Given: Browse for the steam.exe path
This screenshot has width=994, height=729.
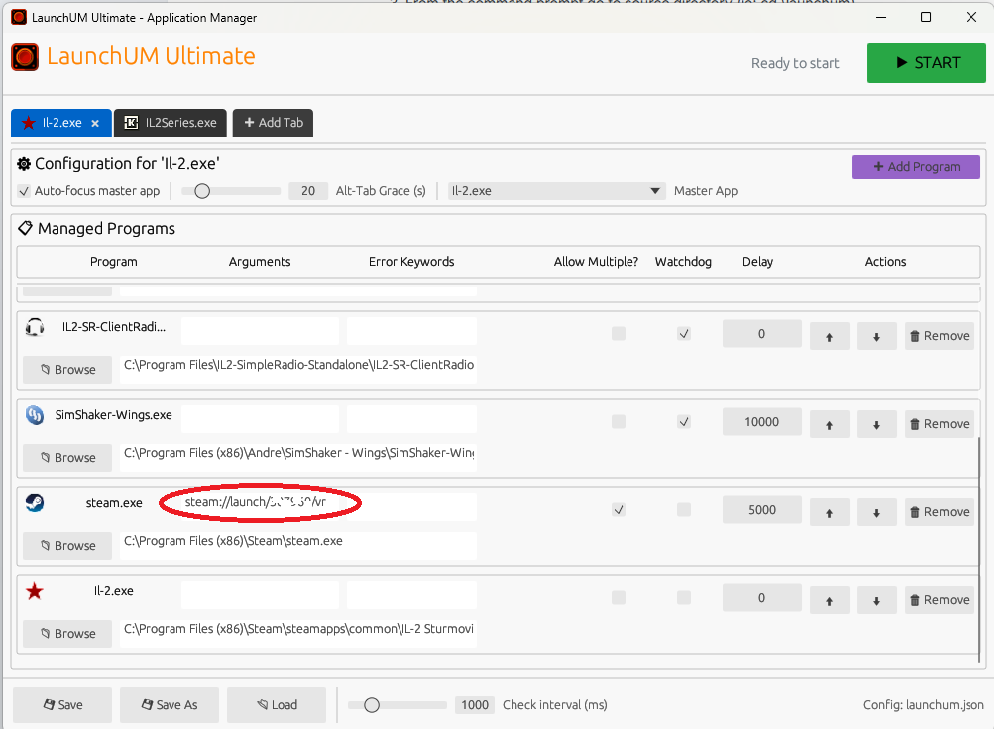Looking at the screenshot, I should (x=67, y=546).
